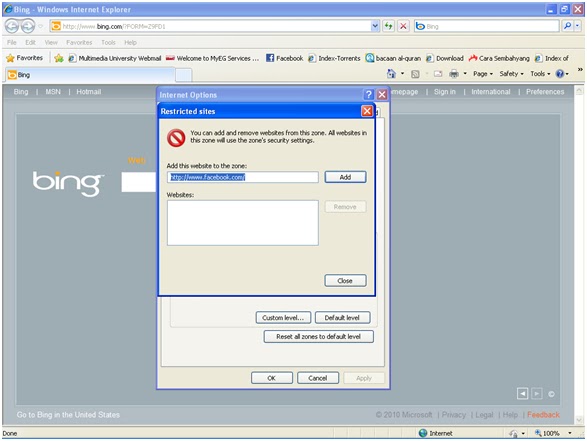Click Add to Favorites Bar star icon
The width and height of the screenshot is (587, 441).
(x=59, y=58)
